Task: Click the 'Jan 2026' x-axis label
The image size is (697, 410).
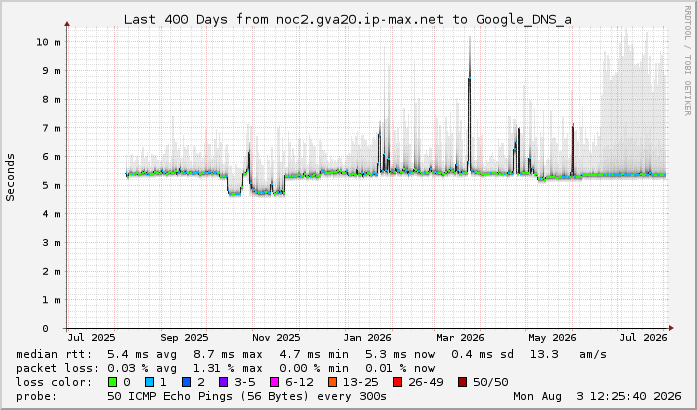Action: point(367,338)
